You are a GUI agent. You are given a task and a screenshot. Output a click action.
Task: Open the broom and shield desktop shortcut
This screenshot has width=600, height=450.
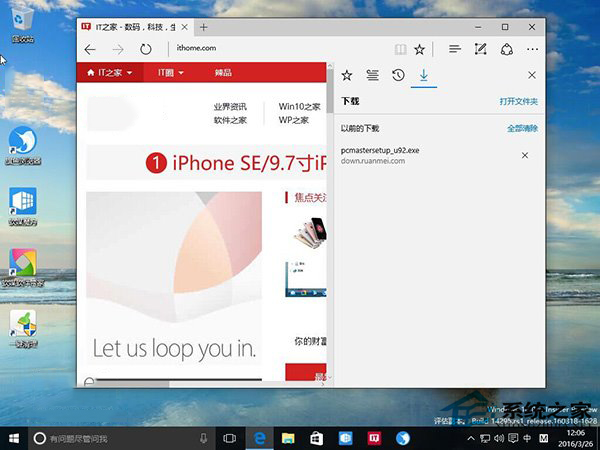[23, 329]
